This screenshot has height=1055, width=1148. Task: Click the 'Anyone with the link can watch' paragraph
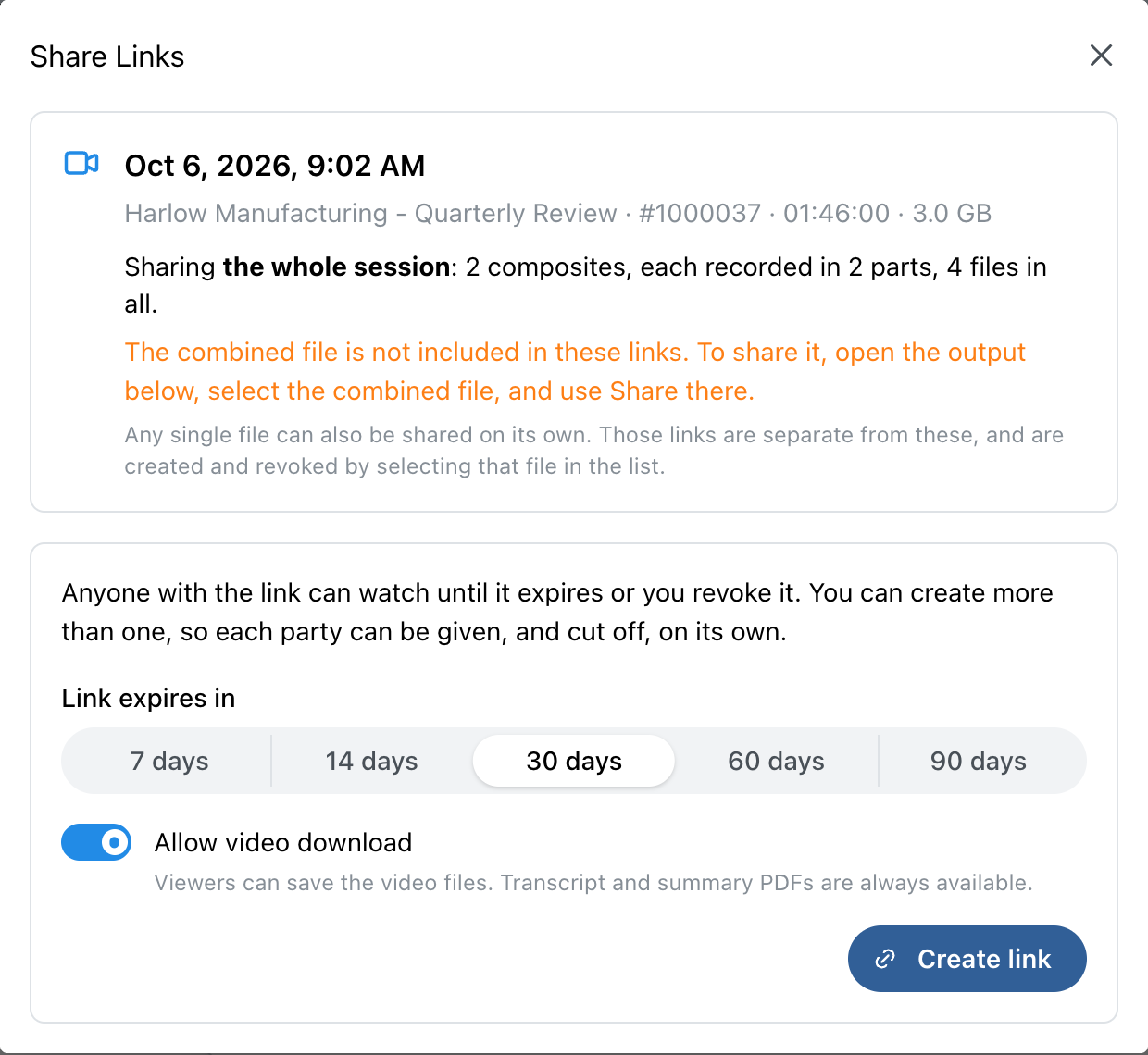[557, 612]
